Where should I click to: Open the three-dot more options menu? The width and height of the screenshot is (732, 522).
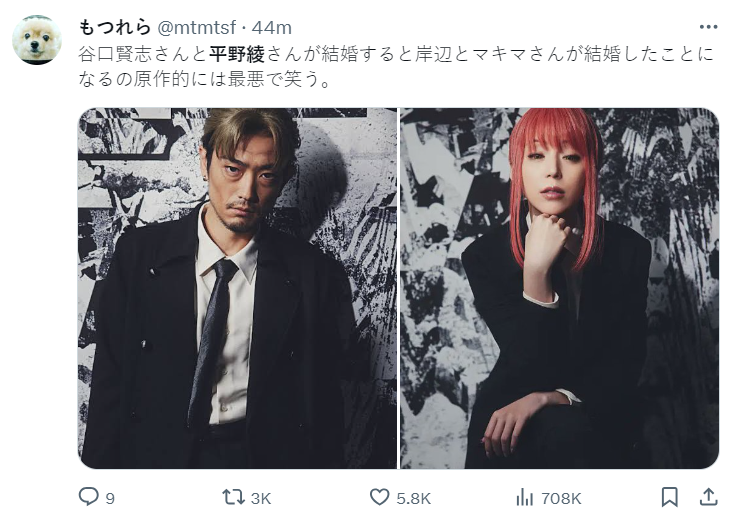(x=708, y=27)
